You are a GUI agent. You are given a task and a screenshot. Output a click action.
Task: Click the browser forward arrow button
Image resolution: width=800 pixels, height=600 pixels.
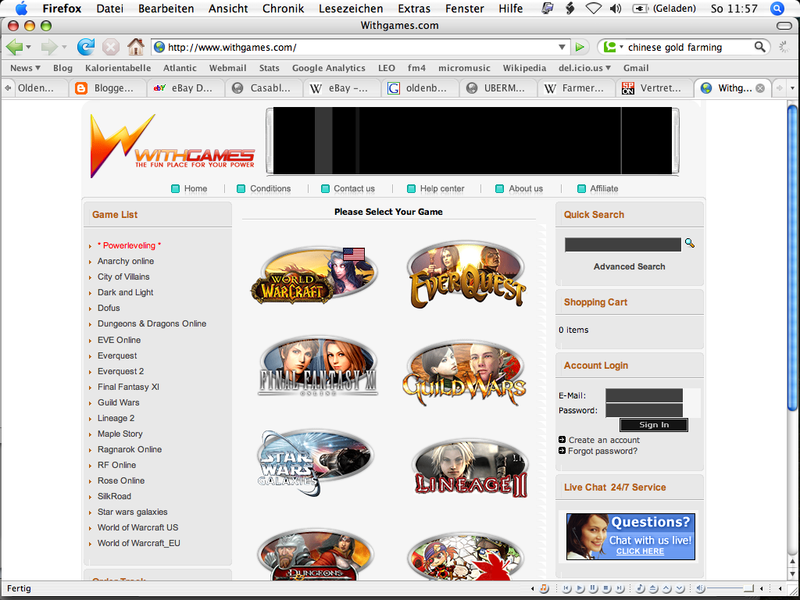(48, 47)
